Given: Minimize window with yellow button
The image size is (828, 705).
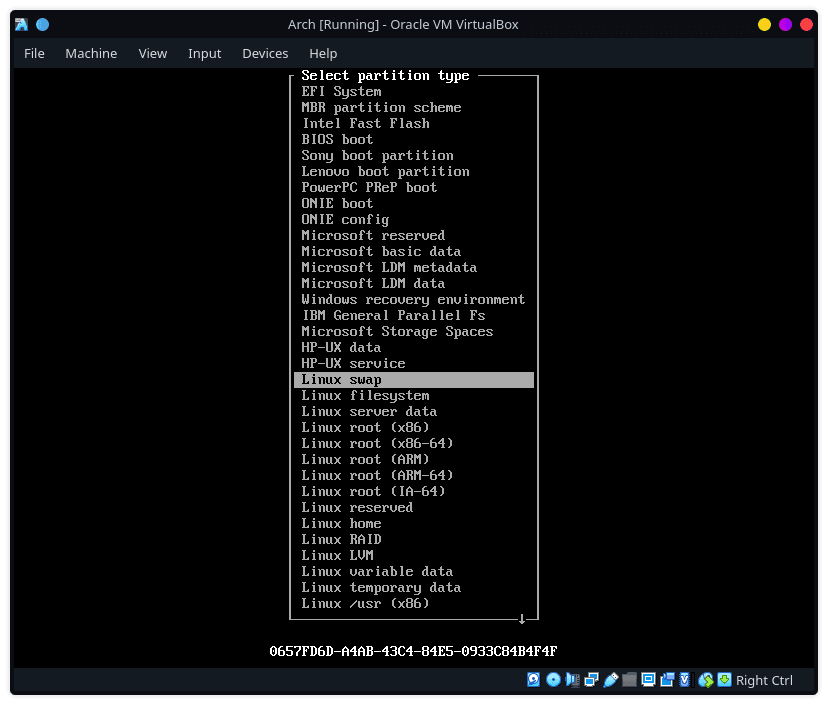Looking at the screenshot, I should click(764, 24).
